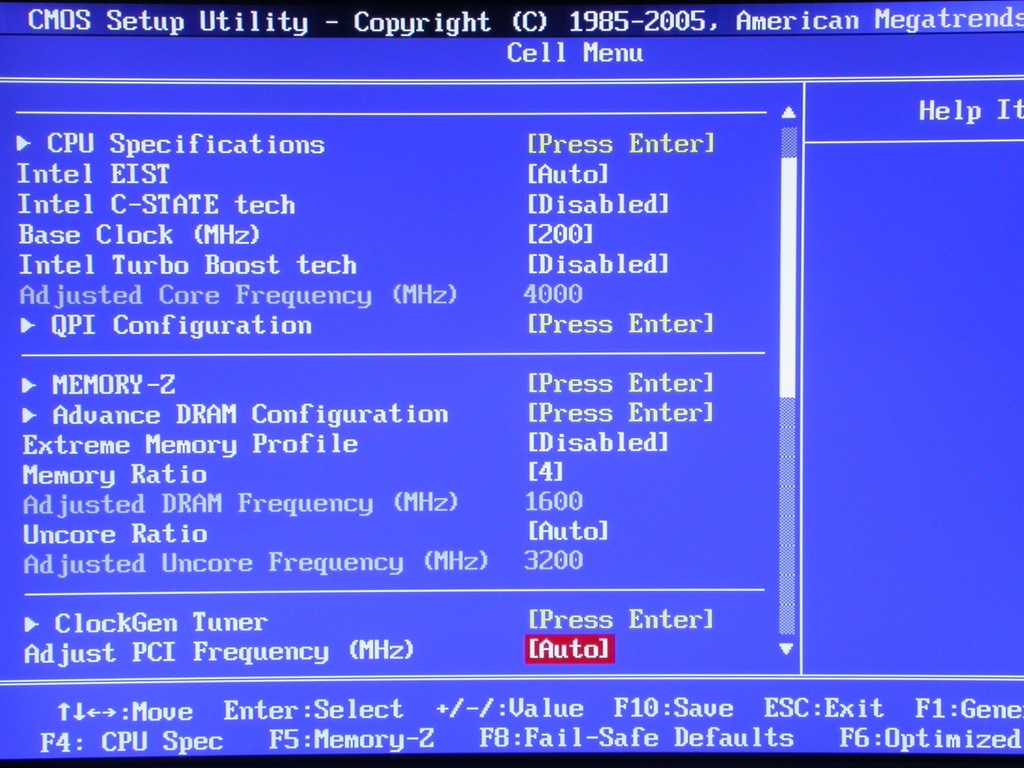This screenshot has width=1024, height=768.
Task: Click the Cell Menu title
Action: (575, 52)
